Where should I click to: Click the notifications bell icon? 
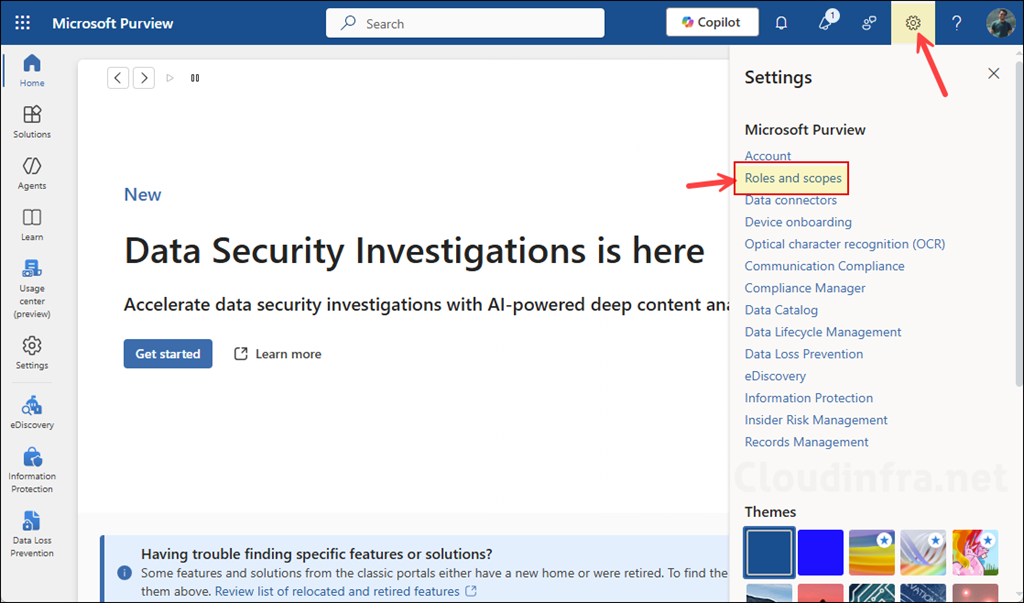pos(782,22)
